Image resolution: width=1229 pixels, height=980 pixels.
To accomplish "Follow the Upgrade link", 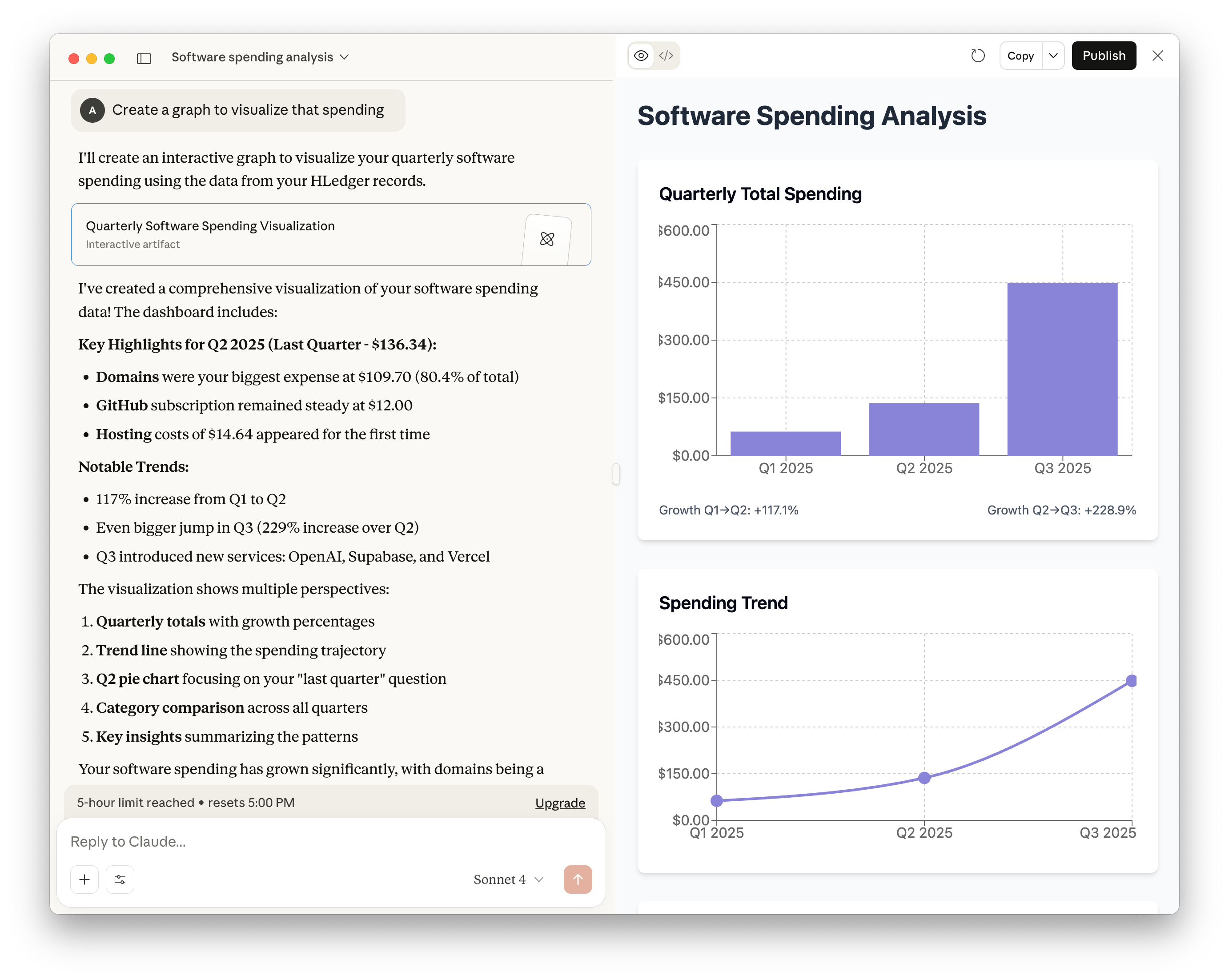I will click(560, 803).
